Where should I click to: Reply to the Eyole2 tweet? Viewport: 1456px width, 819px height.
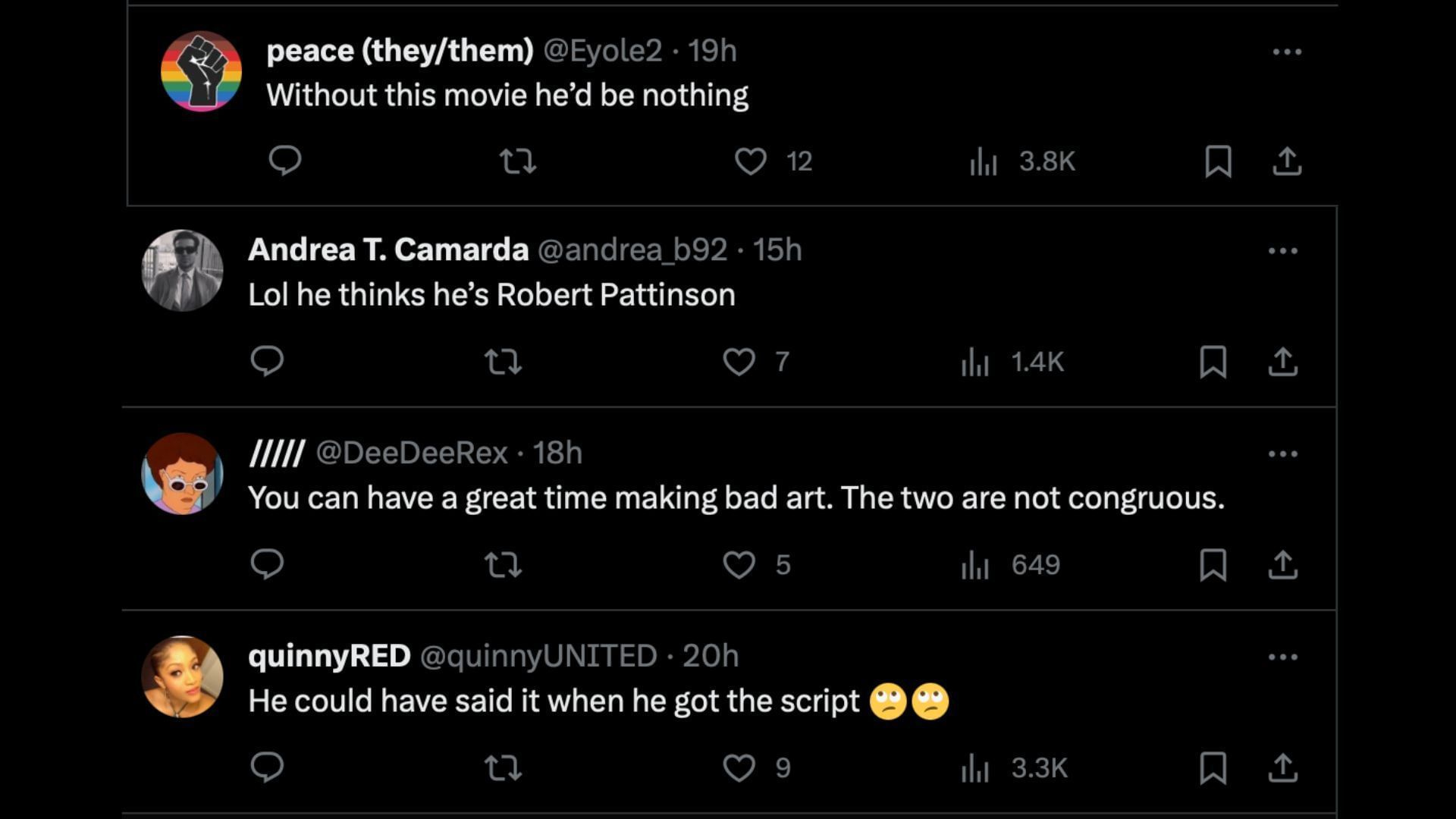(x=285, y=161)
